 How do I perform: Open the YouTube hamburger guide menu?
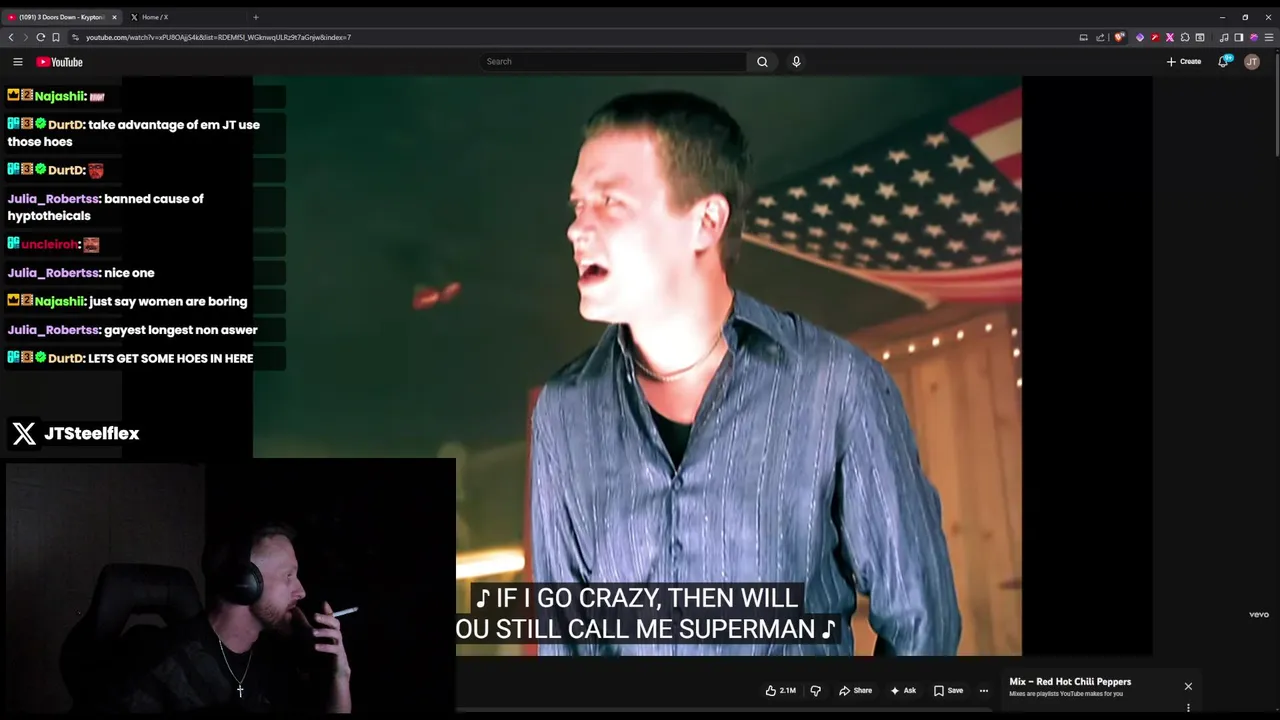pyautogui.click(x=17, y=62)
